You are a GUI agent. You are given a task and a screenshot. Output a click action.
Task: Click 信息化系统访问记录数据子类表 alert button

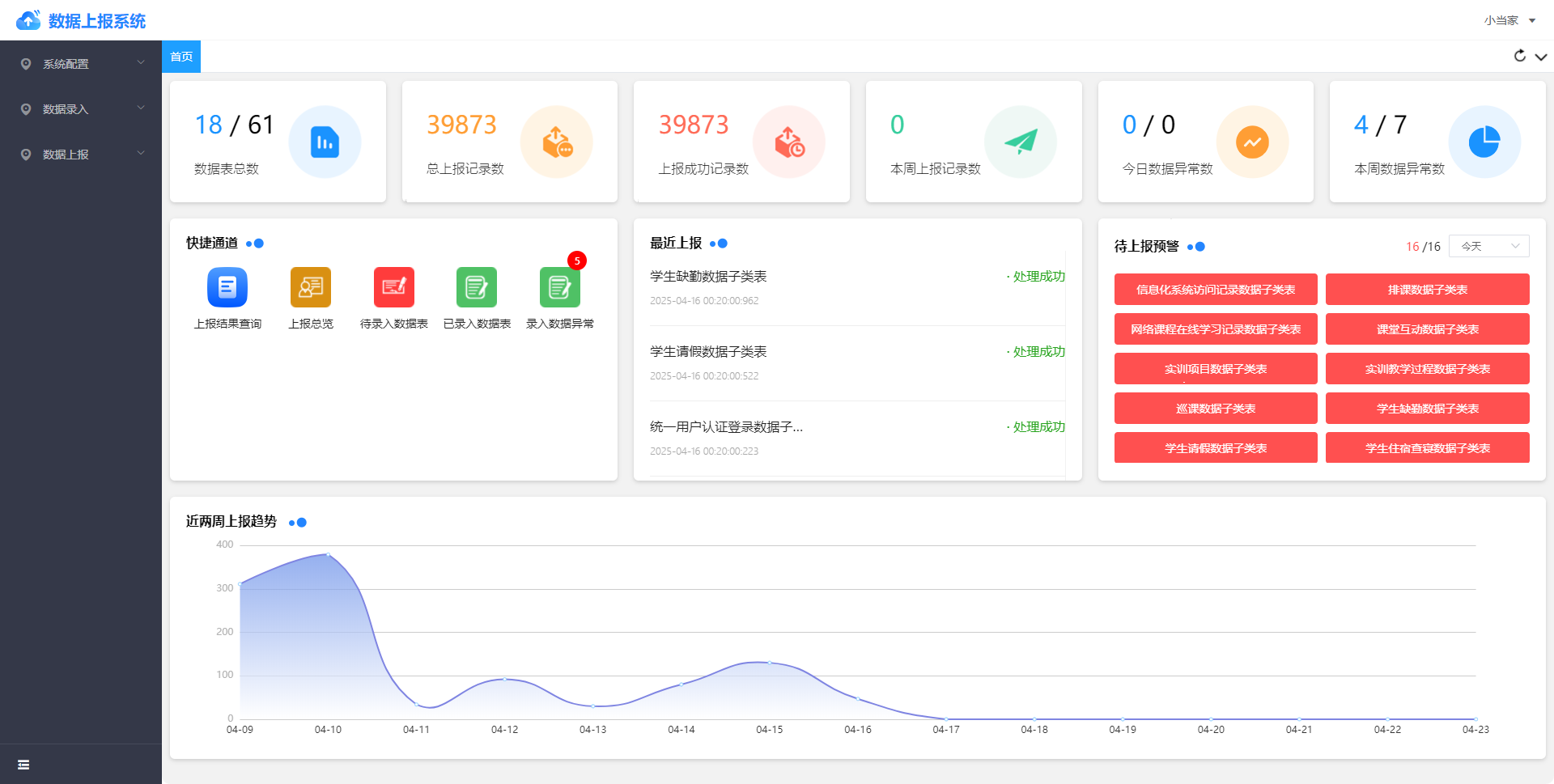[1216, 290]
